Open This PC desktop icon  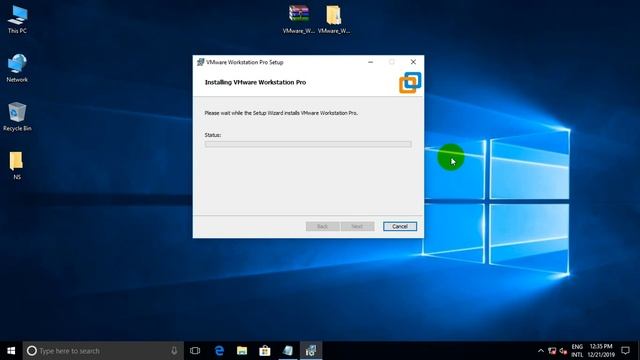[x=17, y=20]
